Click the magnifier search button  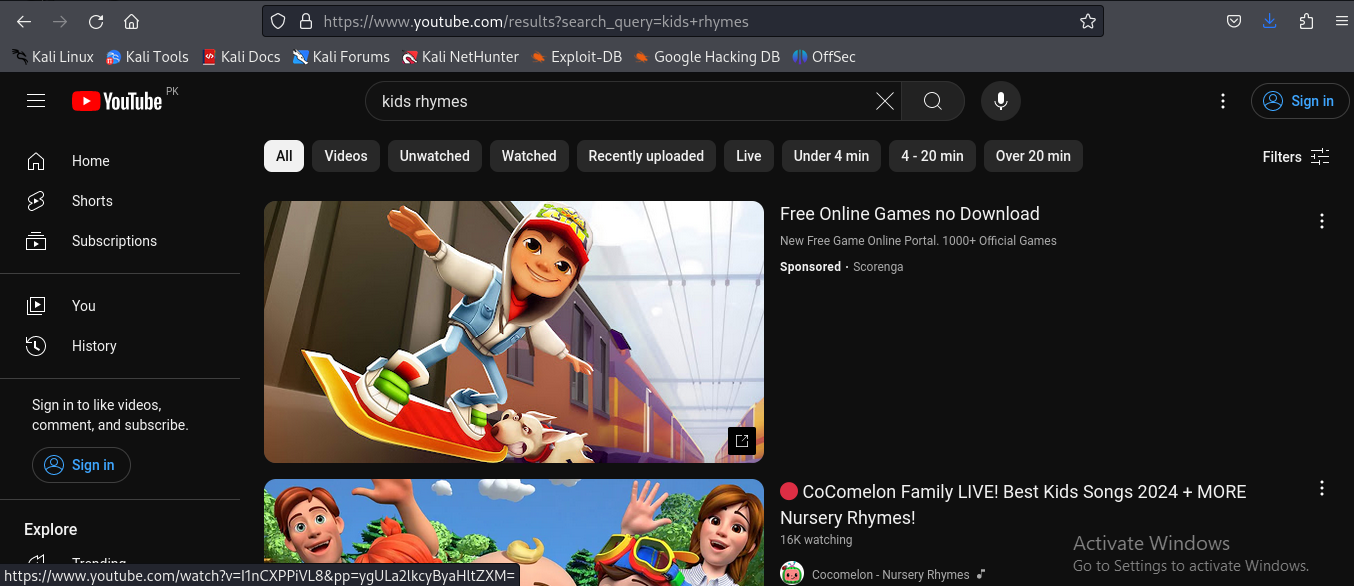pos(932,101)
